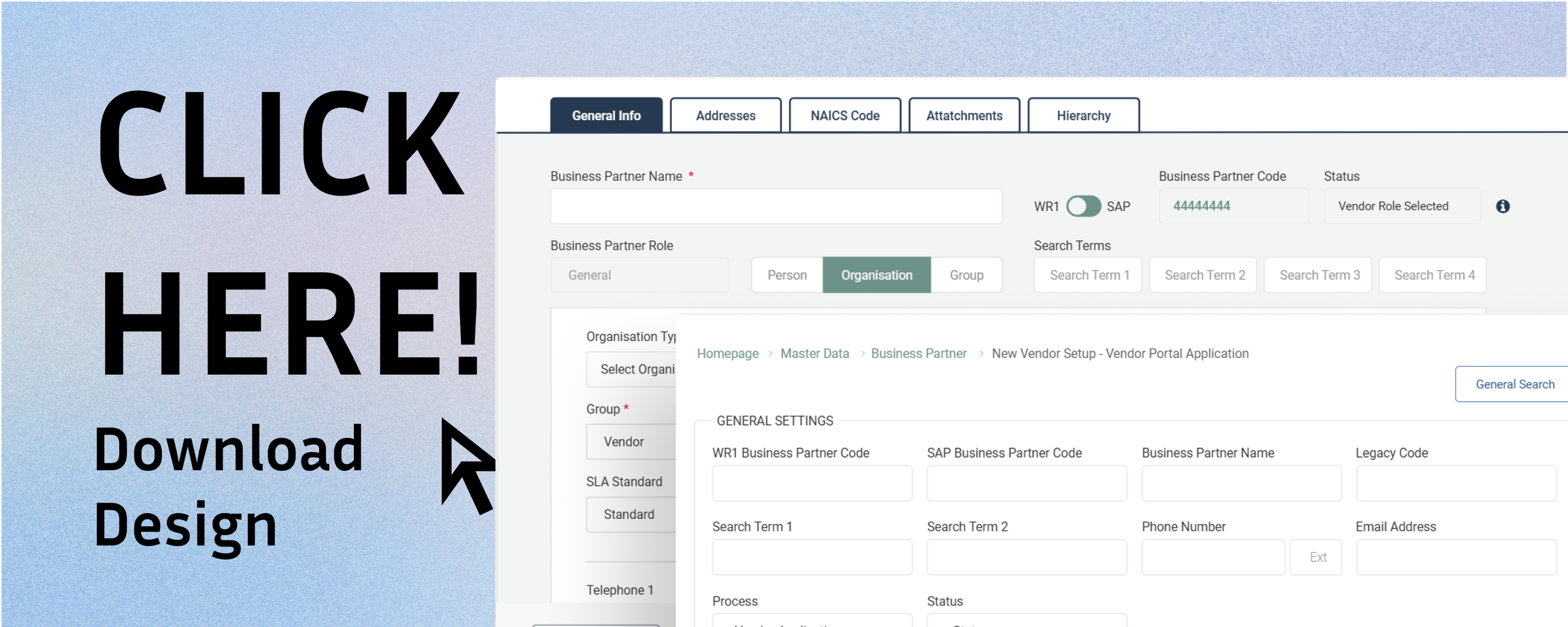This screenshot has height=627, width=1568.
Task: Click the Status info icon
Action: pos(1503,206)
